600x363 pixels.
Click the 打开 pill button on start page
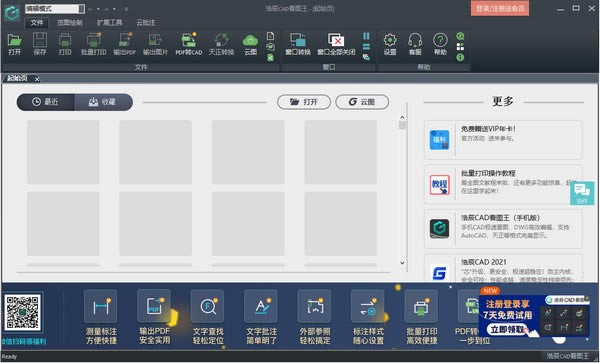(304, 102)
